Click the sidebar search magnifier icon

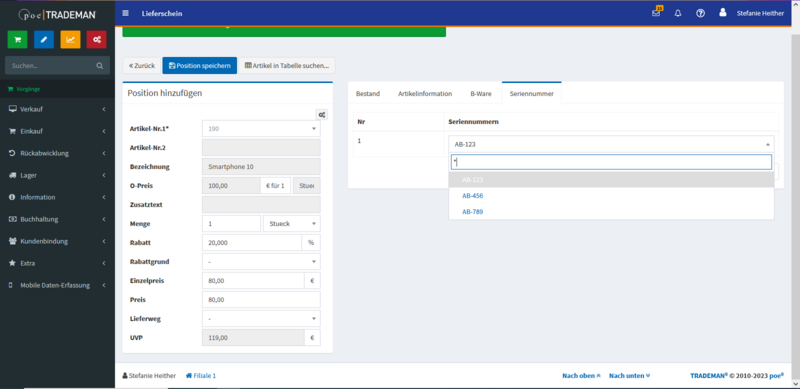tap(99, 66)
